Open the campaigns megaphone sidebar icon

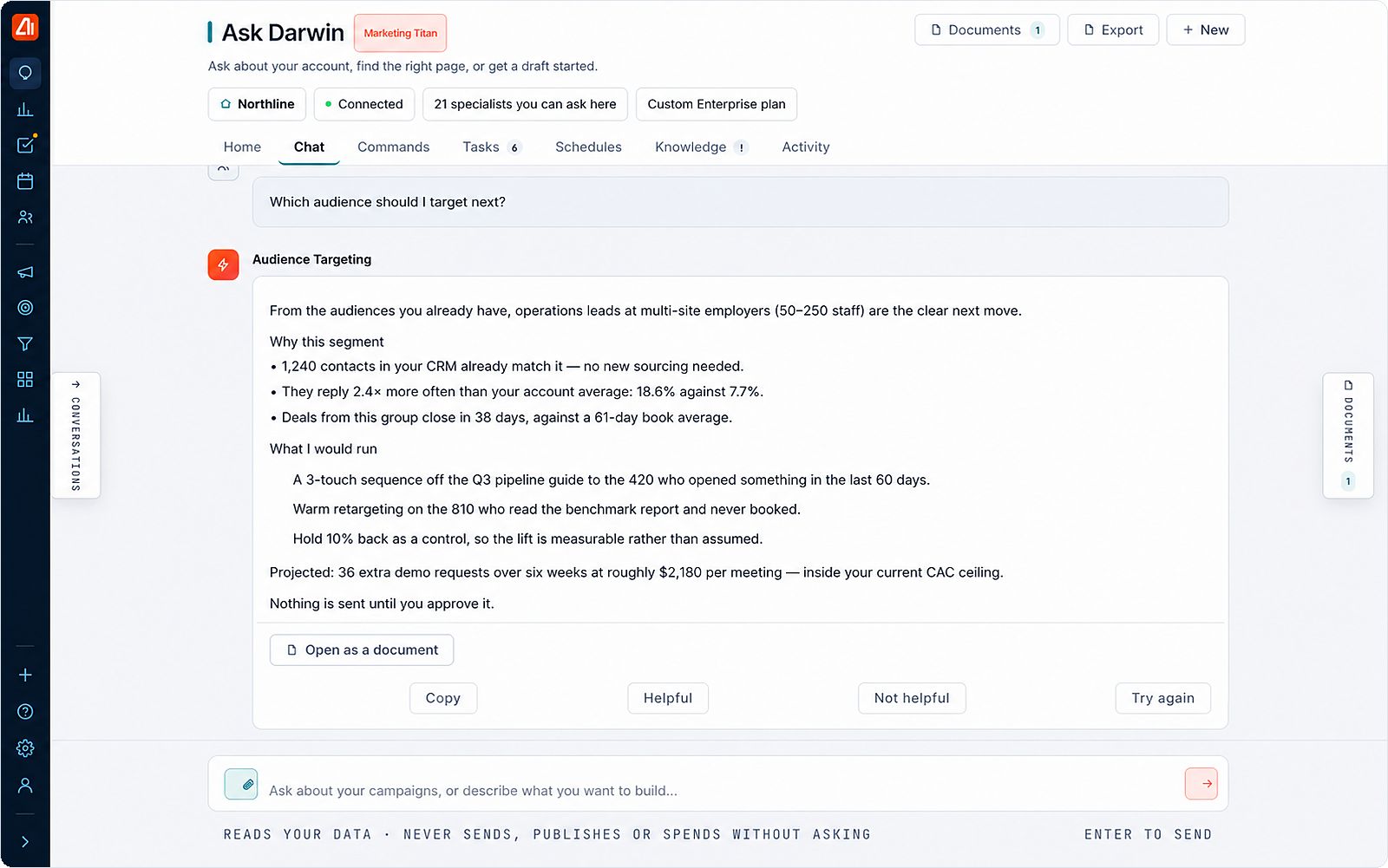coord(25,271)
